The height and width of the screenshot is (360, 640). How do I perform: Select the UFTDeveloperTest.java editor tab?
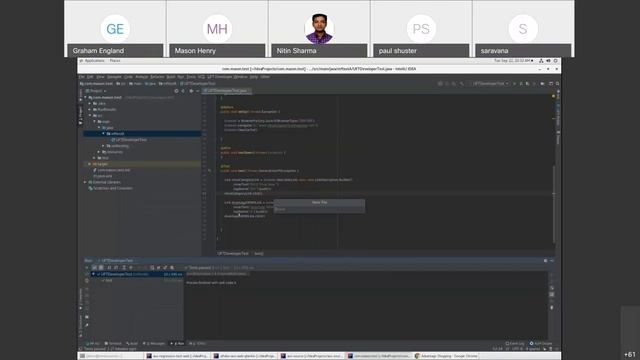[x=227, y=91]
